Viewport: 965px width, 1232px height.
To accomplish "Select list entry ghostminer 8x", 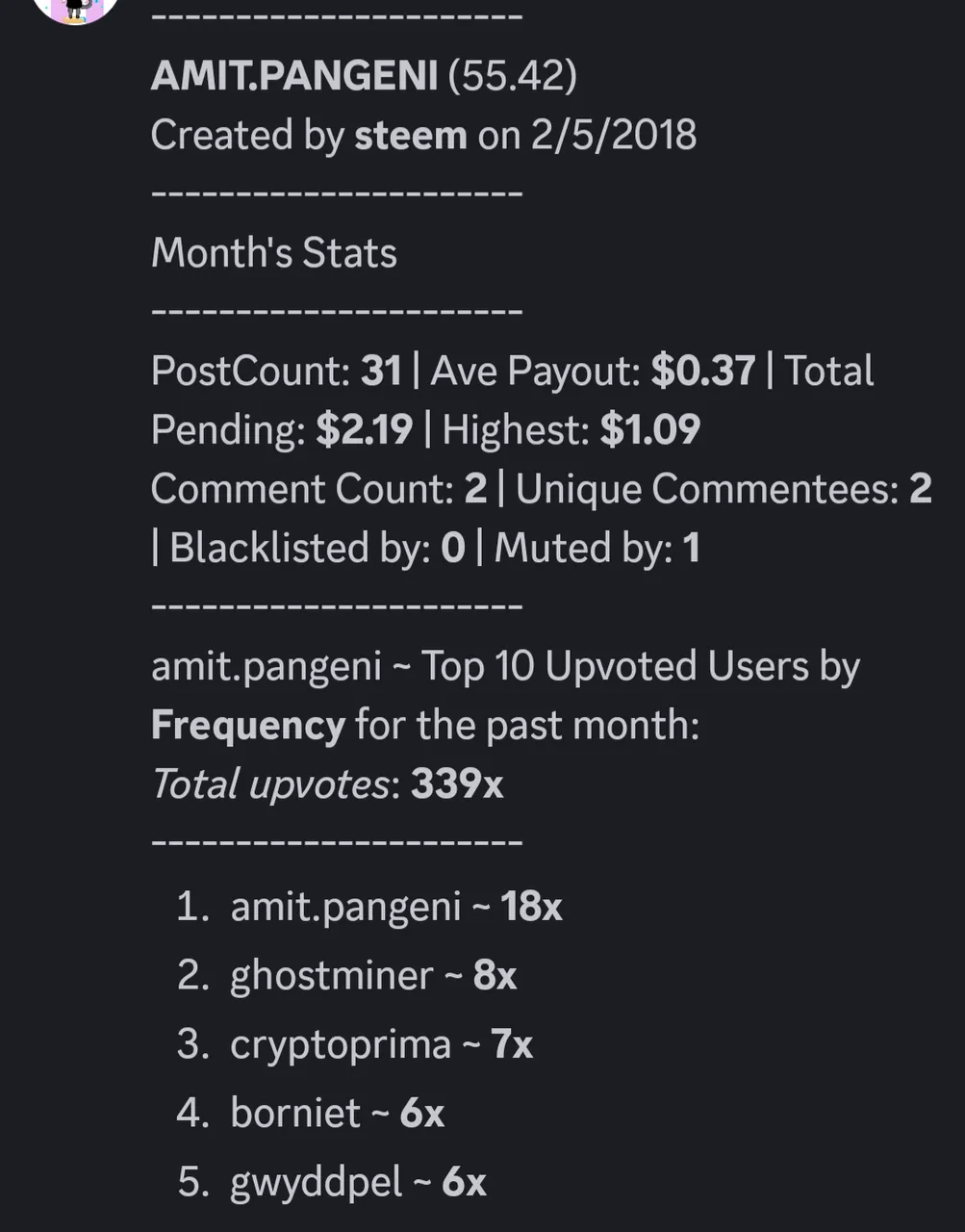I will point(373,976).
